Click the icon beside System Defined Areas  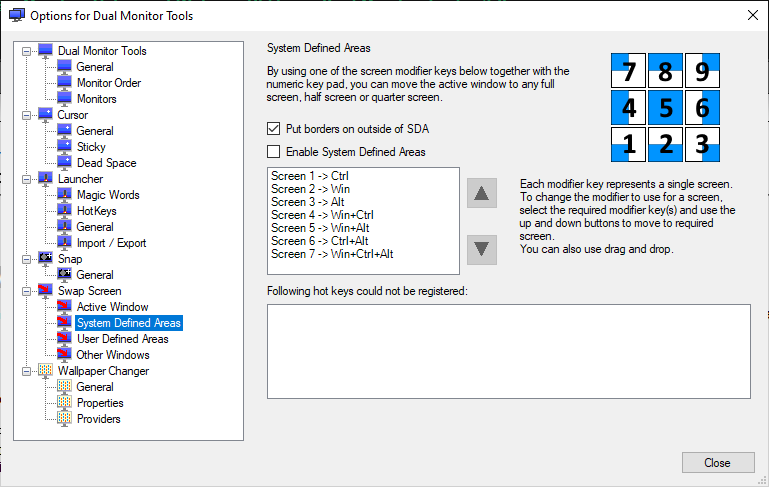click(x=64, y=323)
